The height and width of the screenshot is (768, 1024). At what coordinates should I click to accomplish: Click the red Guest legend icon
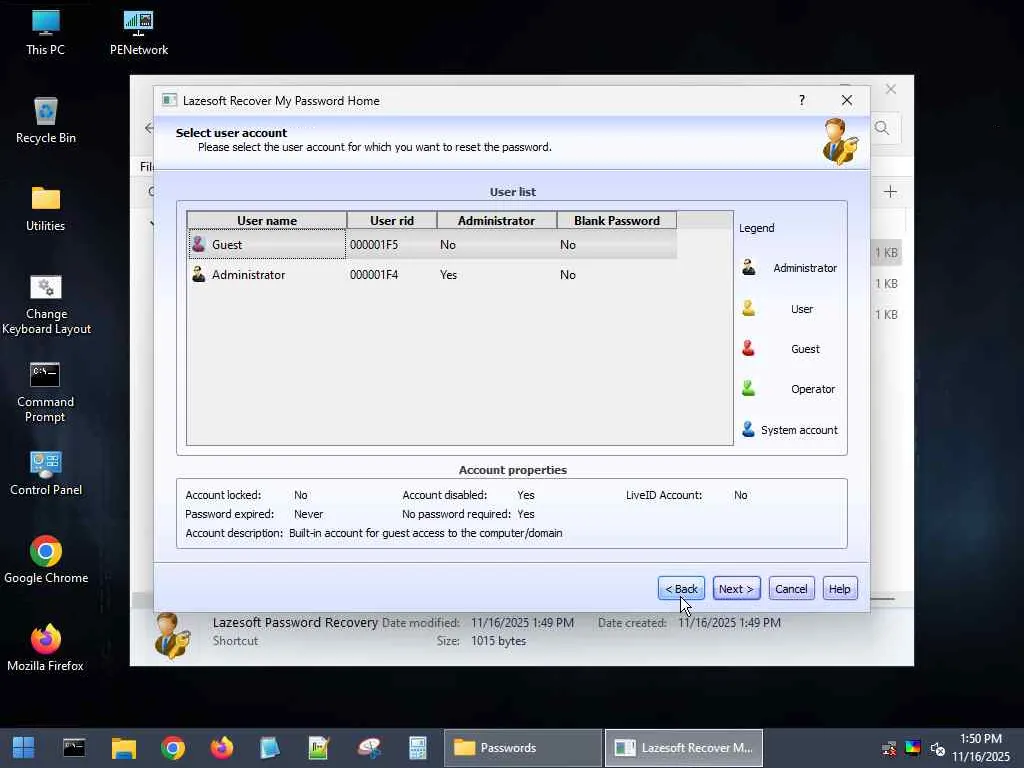(x=748, y=348)
